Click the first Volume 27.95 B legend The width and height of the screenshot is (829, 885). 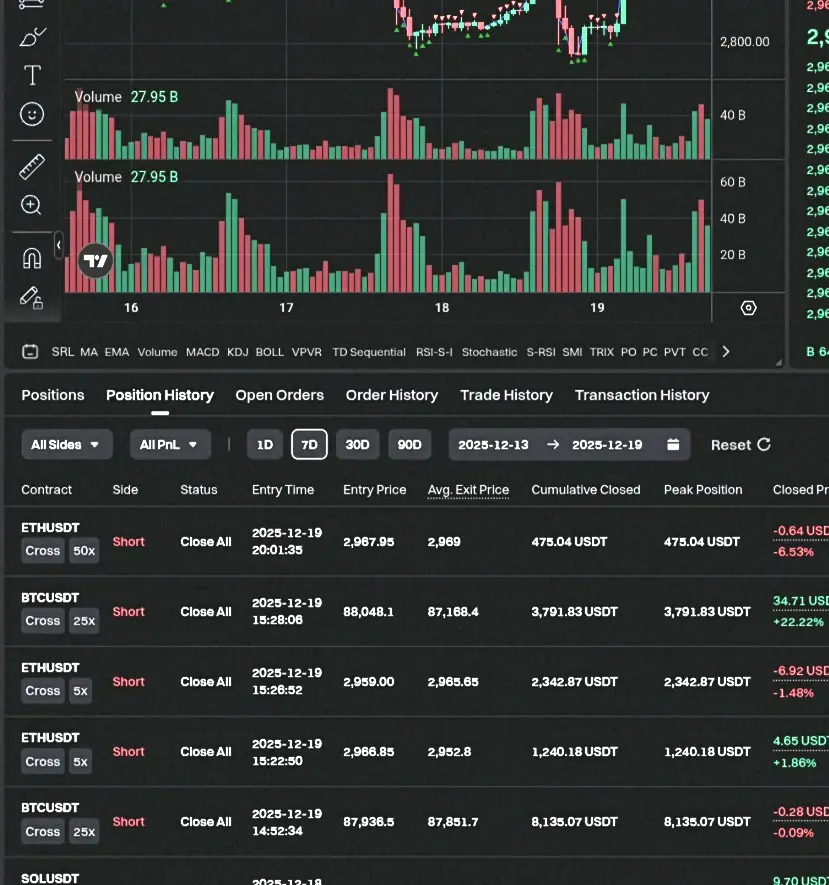point(126,97)
